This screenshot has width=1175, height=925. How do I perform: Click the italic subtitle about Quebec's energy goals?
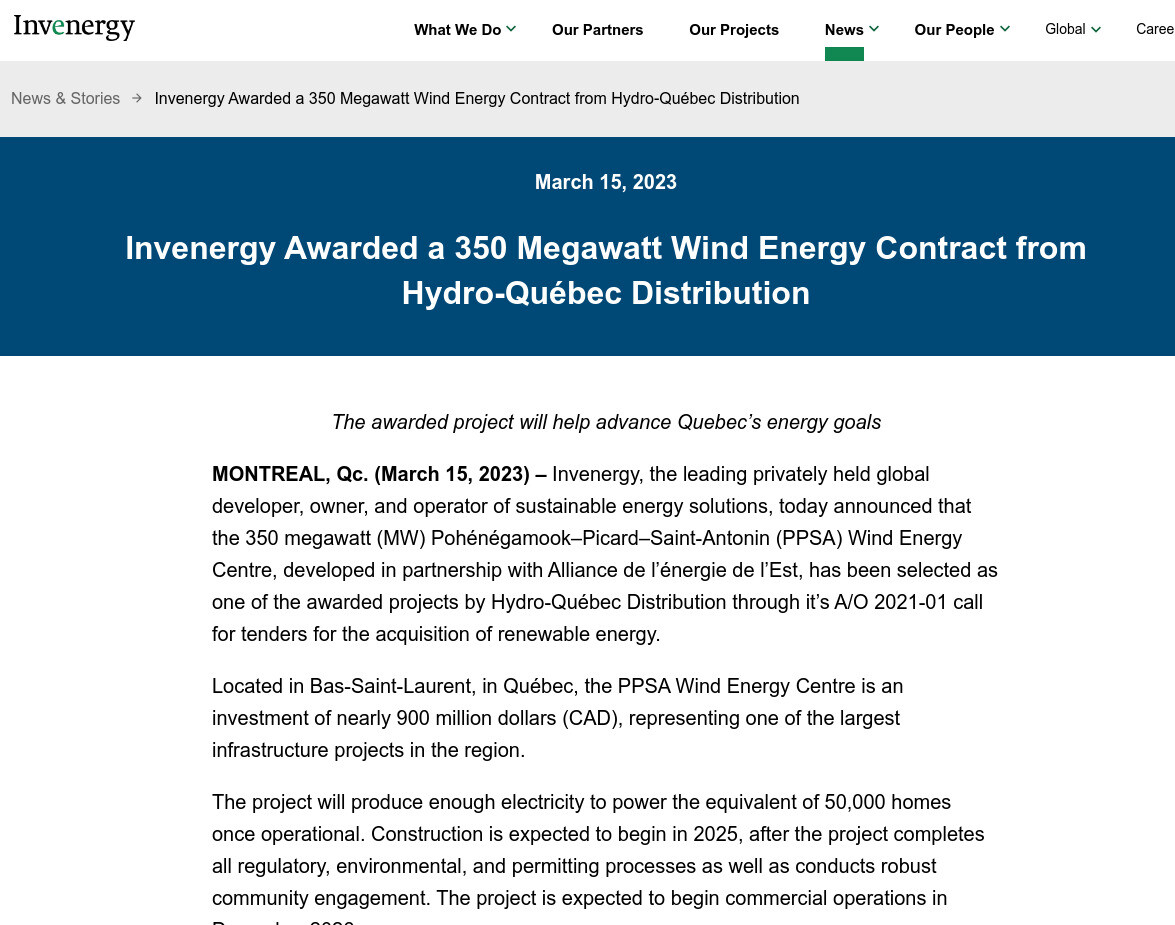(606, 422)
